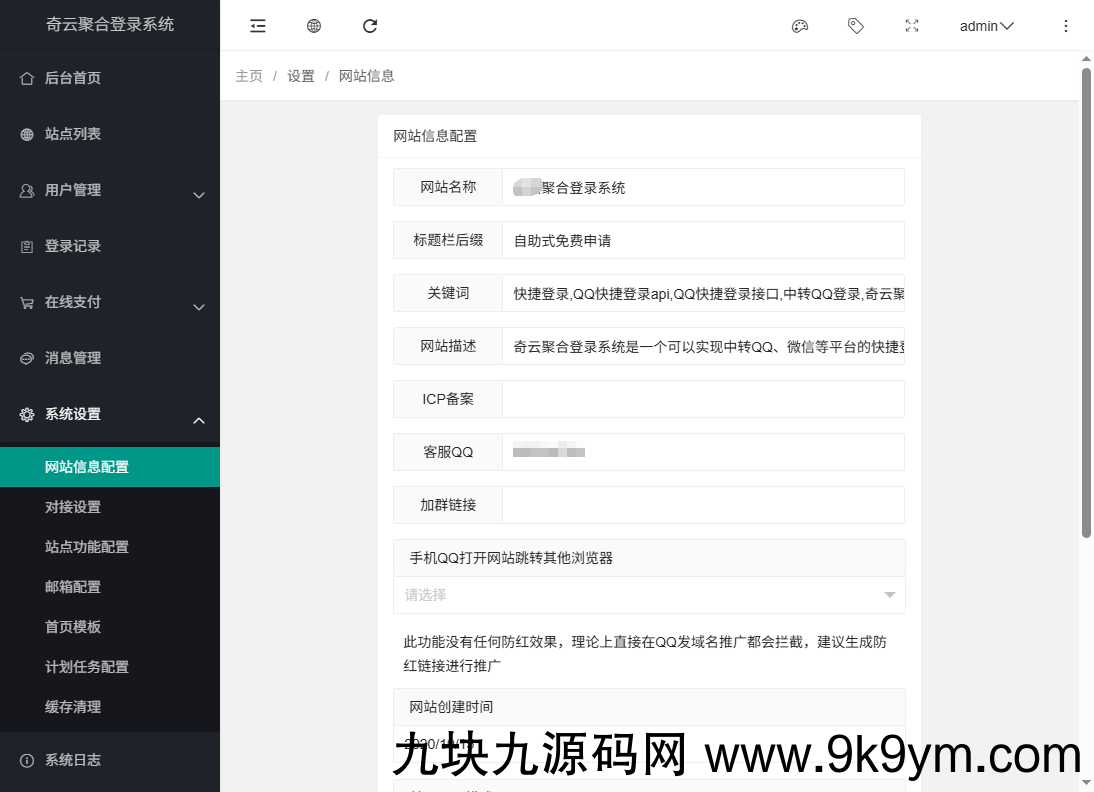The height and width of the screenshot is (792, 1094).
Task: Click the ICP备案 input field
Action: pyautogui.click(x=703, y=399)
